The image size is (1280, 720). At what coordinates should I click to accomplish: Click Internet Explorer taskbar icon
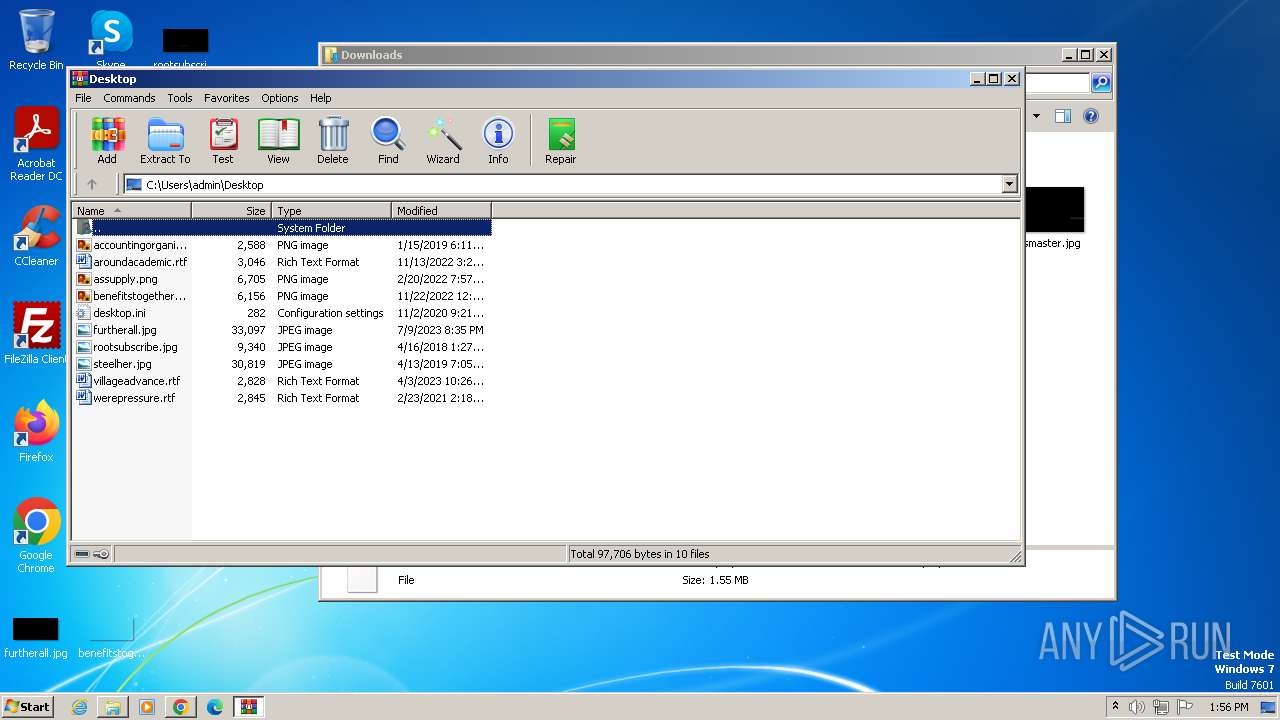[x=79, y=707]
